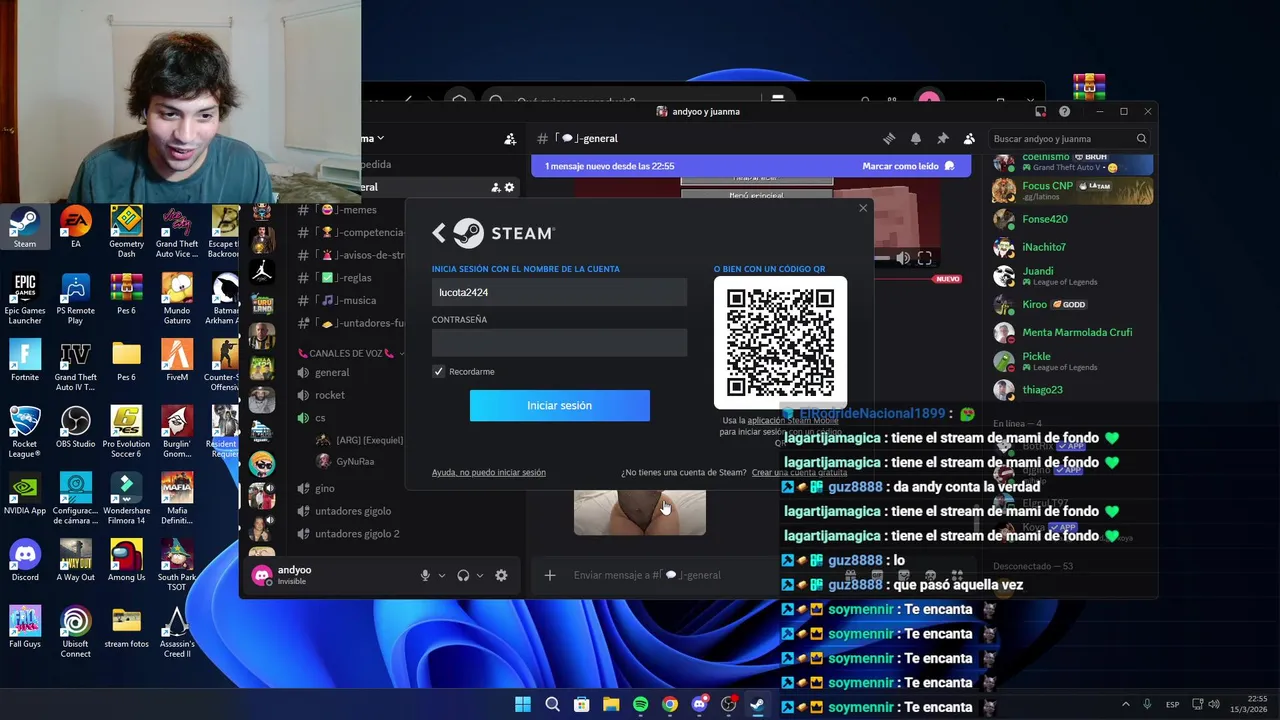Open the 'stream fotos' desktop folder
The image size is (1280, 720).
click(x=126, y=628)
